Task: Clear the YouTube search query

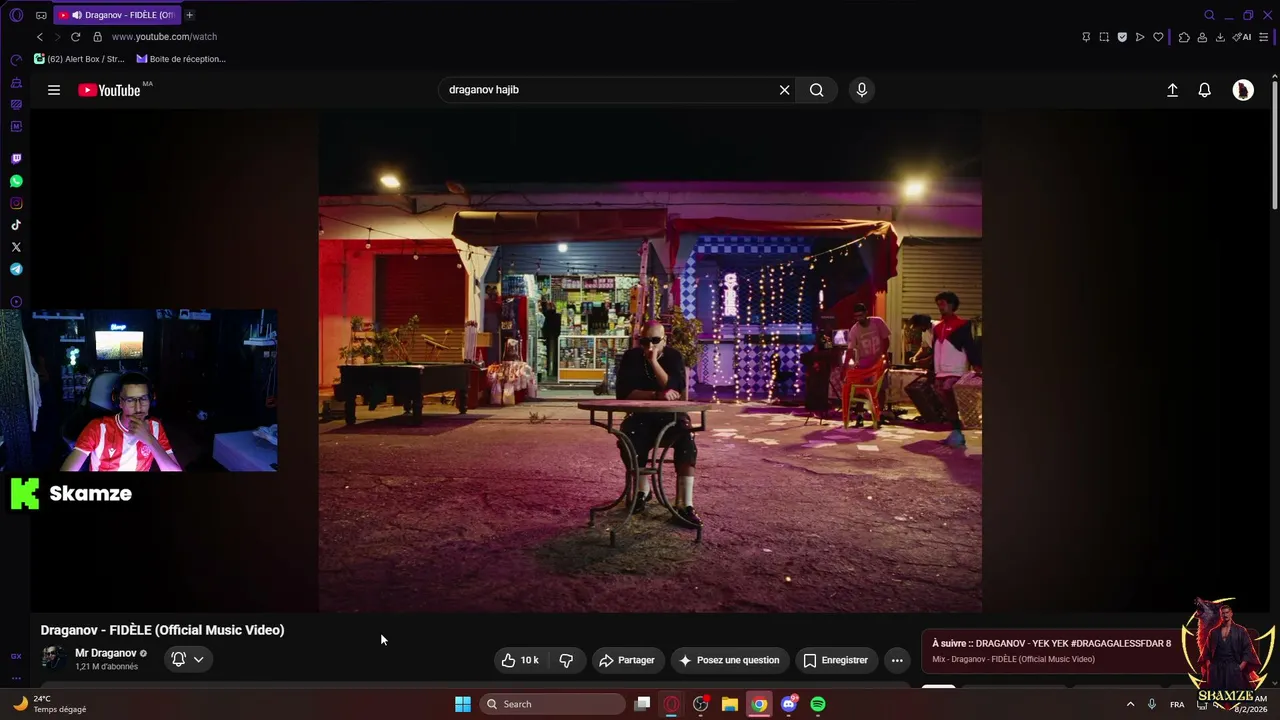Action: [785, 90]
